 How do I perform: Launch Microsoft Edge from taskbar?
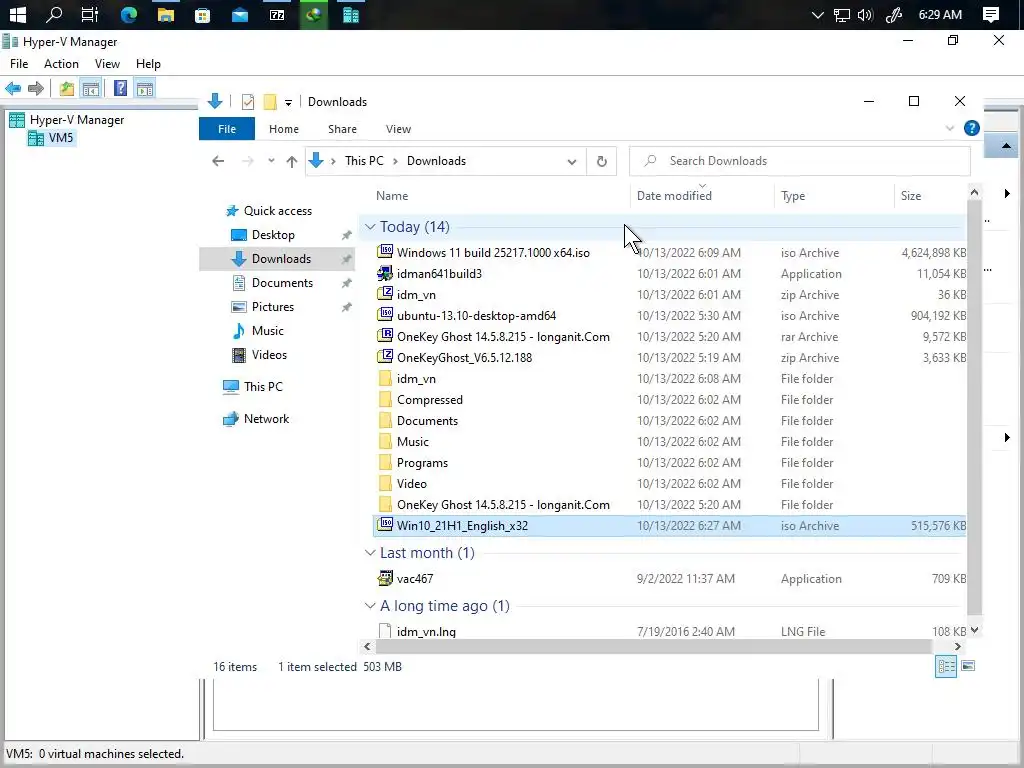(129, 14)
